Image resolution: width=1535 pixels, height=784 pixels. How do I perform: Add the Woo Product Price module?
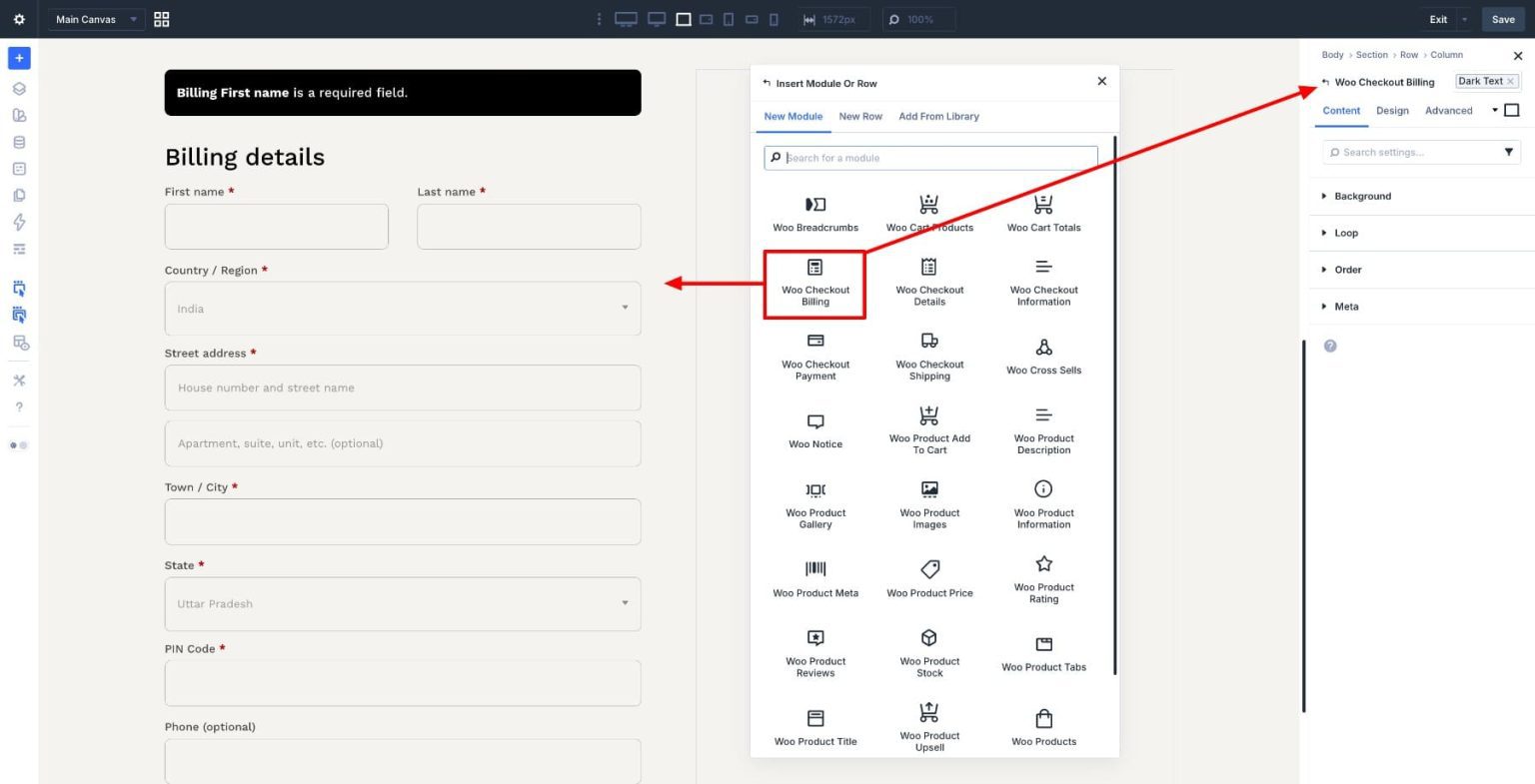pos(929,579)
